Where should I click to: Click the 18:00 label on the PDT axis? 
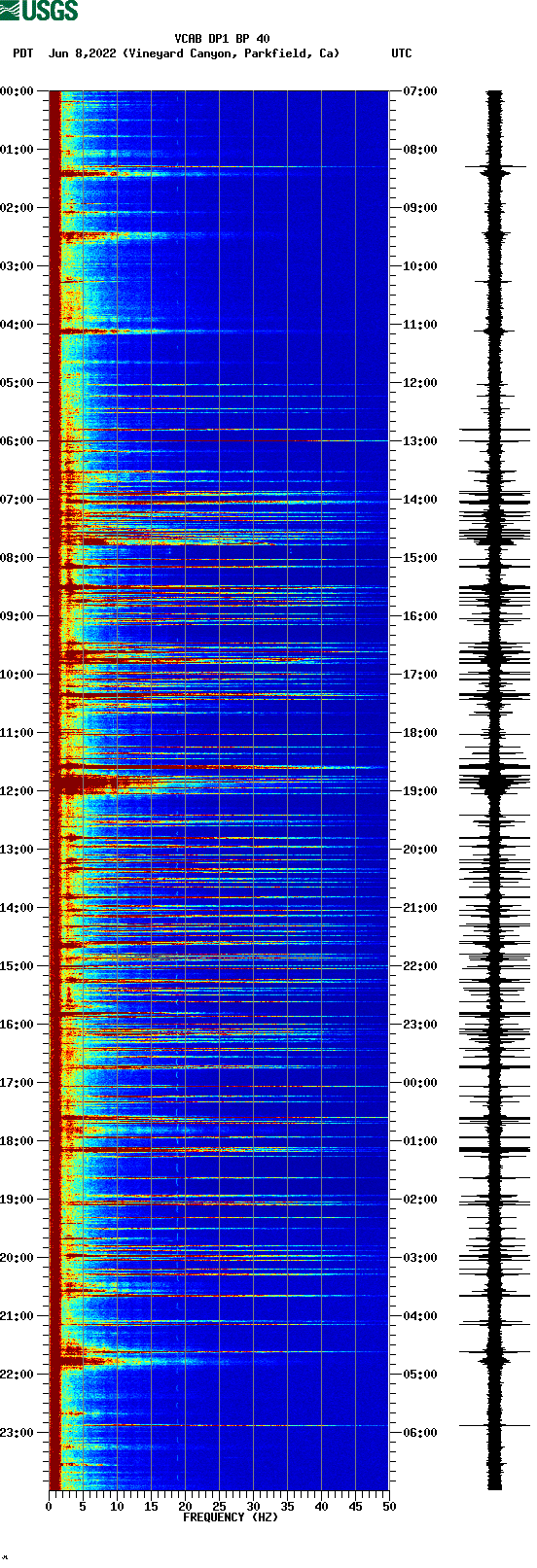pos(17,1141)
